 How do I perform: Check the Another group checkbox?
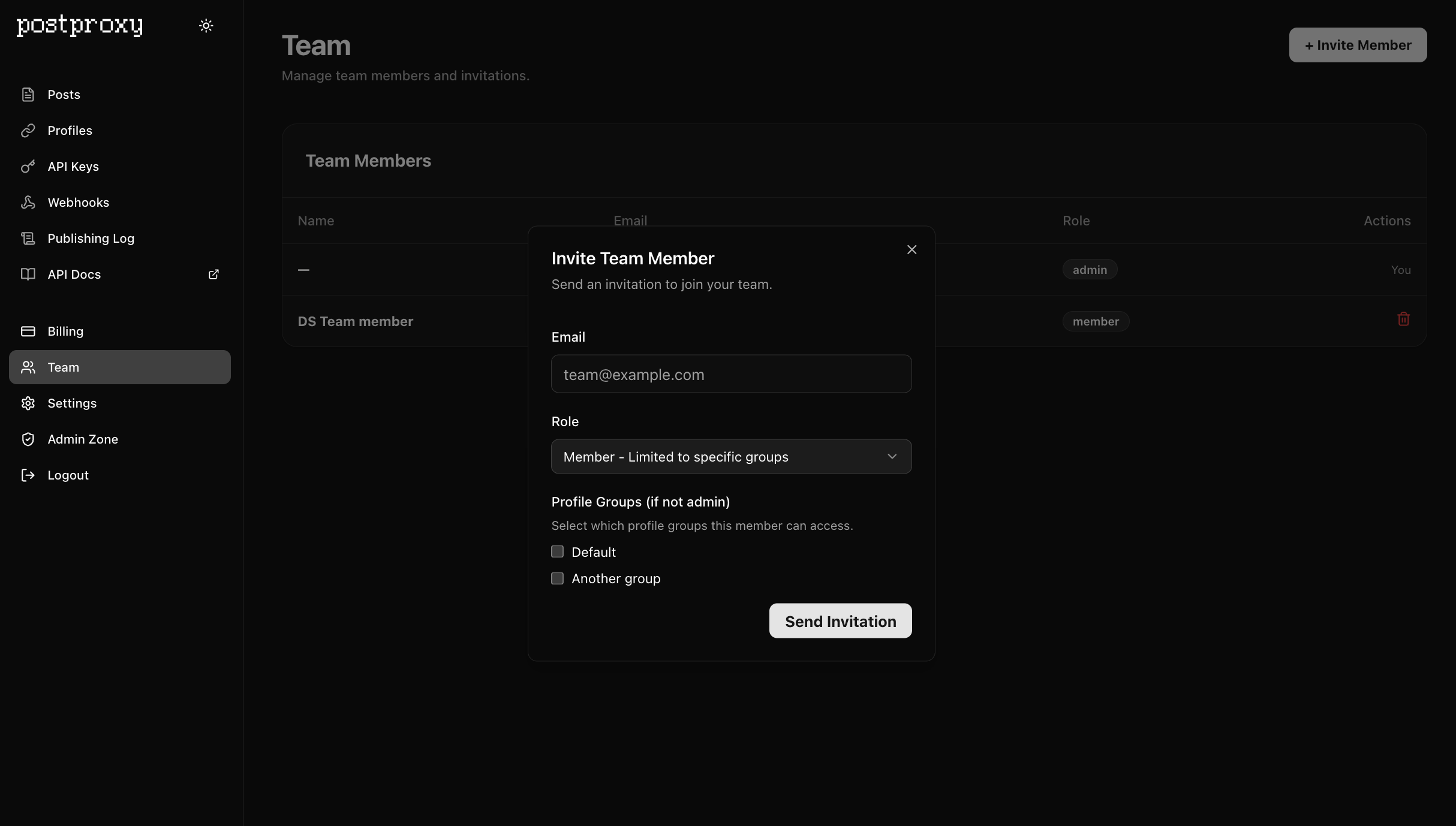click(x=557, y=578)
